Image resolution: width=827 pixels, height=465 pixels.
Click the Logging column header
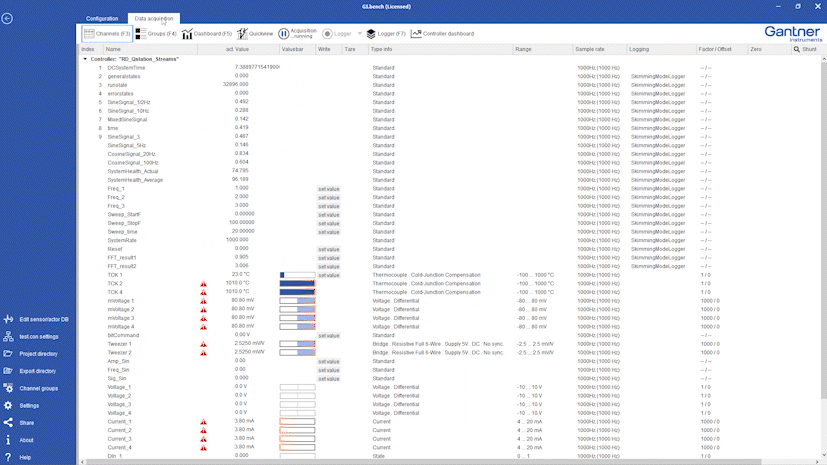tap(661, 49)
